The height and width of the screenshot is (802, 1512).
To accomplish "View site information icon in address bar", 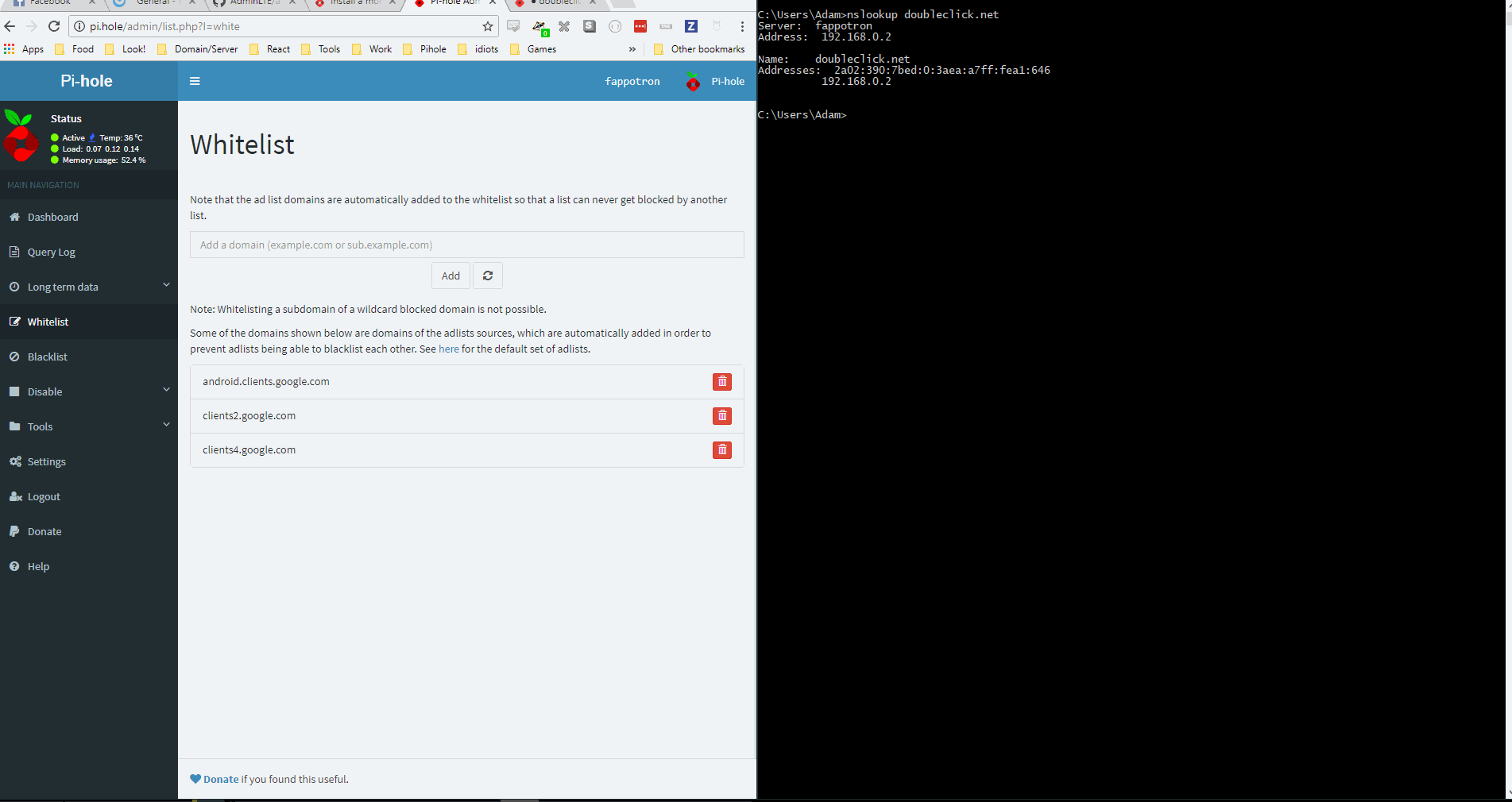I will coord(79,26).
